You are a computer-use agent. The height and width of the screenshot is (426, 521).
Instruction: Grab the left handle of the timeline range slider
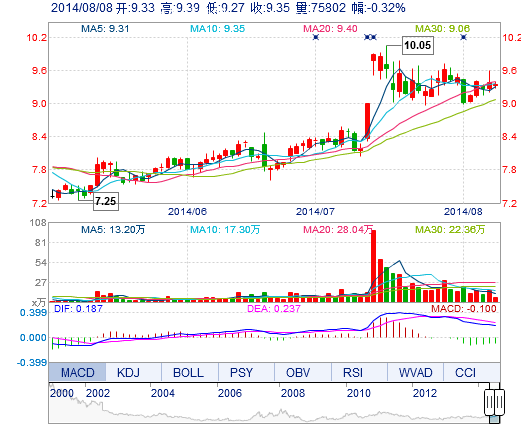(x=489, y=402)
